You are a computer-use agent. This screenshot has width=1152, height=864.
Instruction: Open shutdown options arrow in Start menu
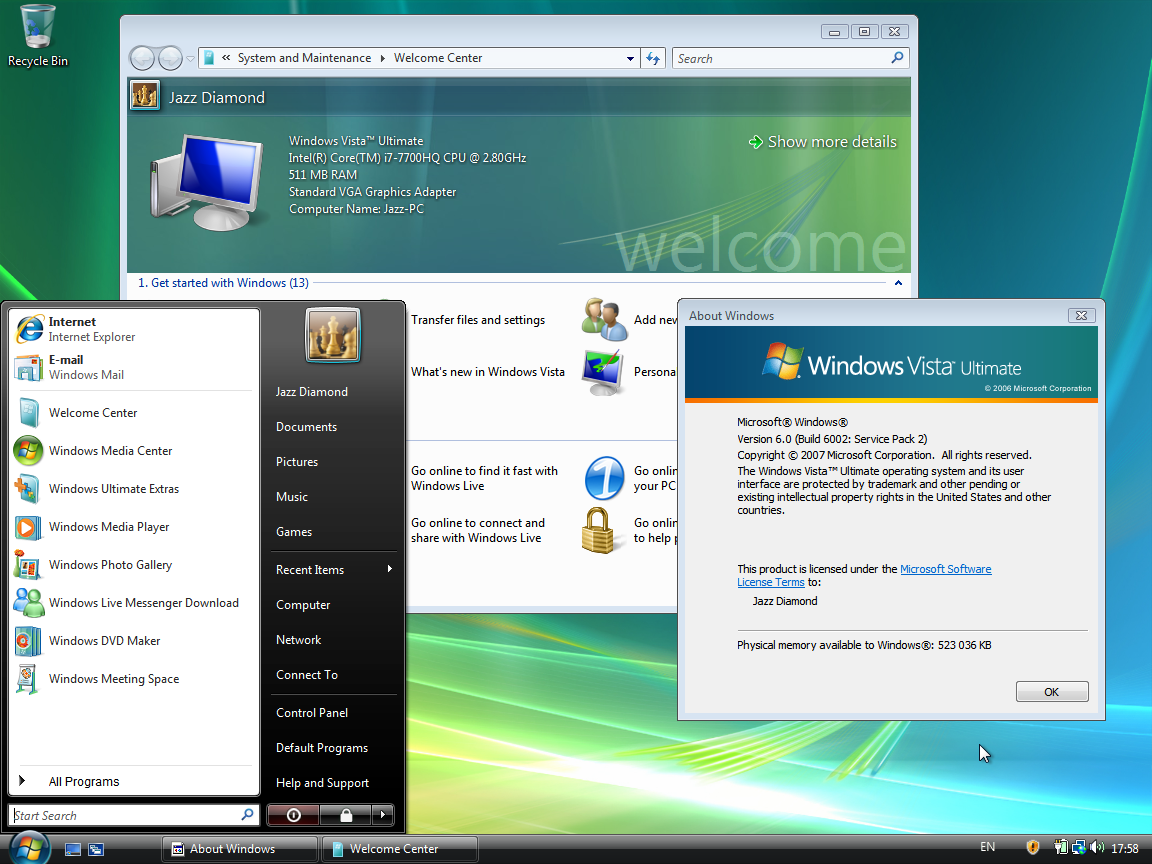(x=383, y=815)
